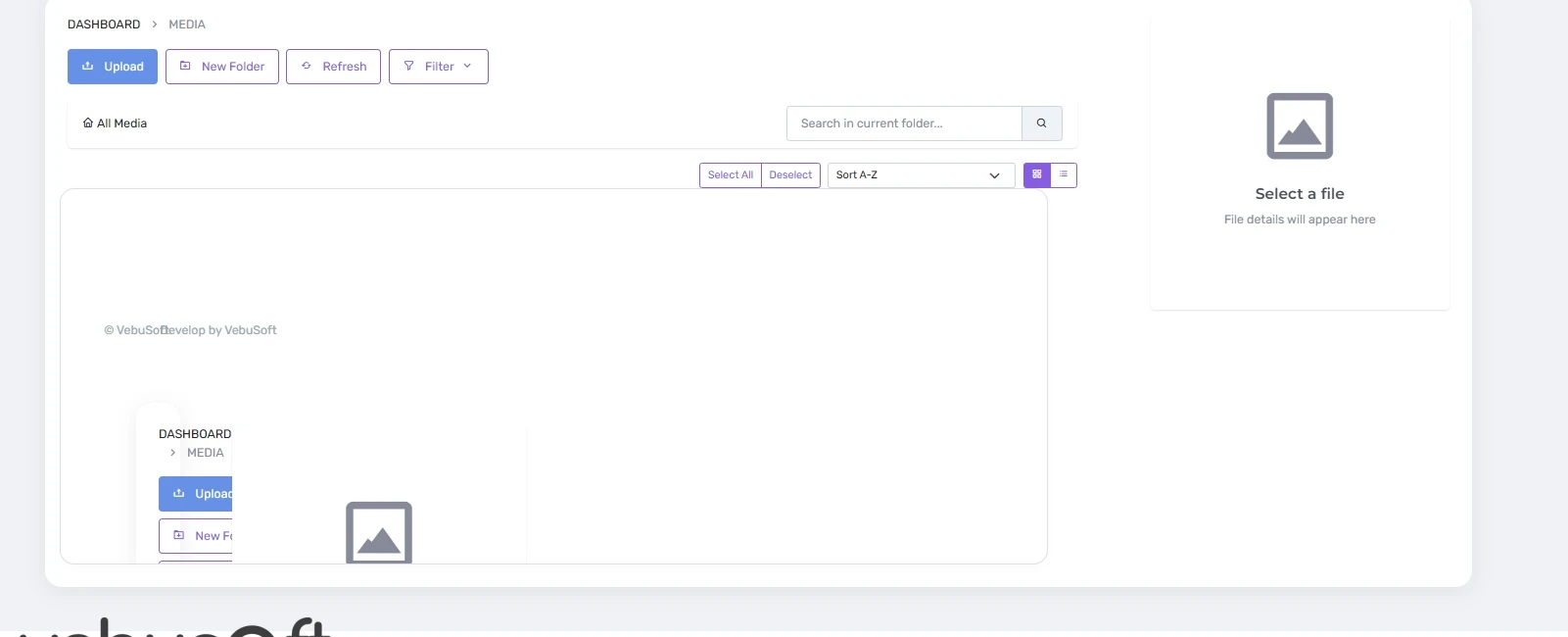Select MEDIA in the top breadcrumb

click(x=186, y=24)
